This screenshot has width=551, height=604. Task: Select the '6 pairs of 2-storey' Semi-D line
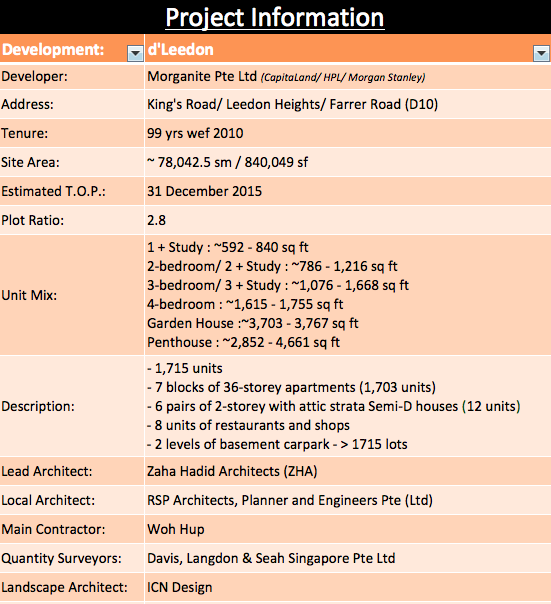point(334,406)
